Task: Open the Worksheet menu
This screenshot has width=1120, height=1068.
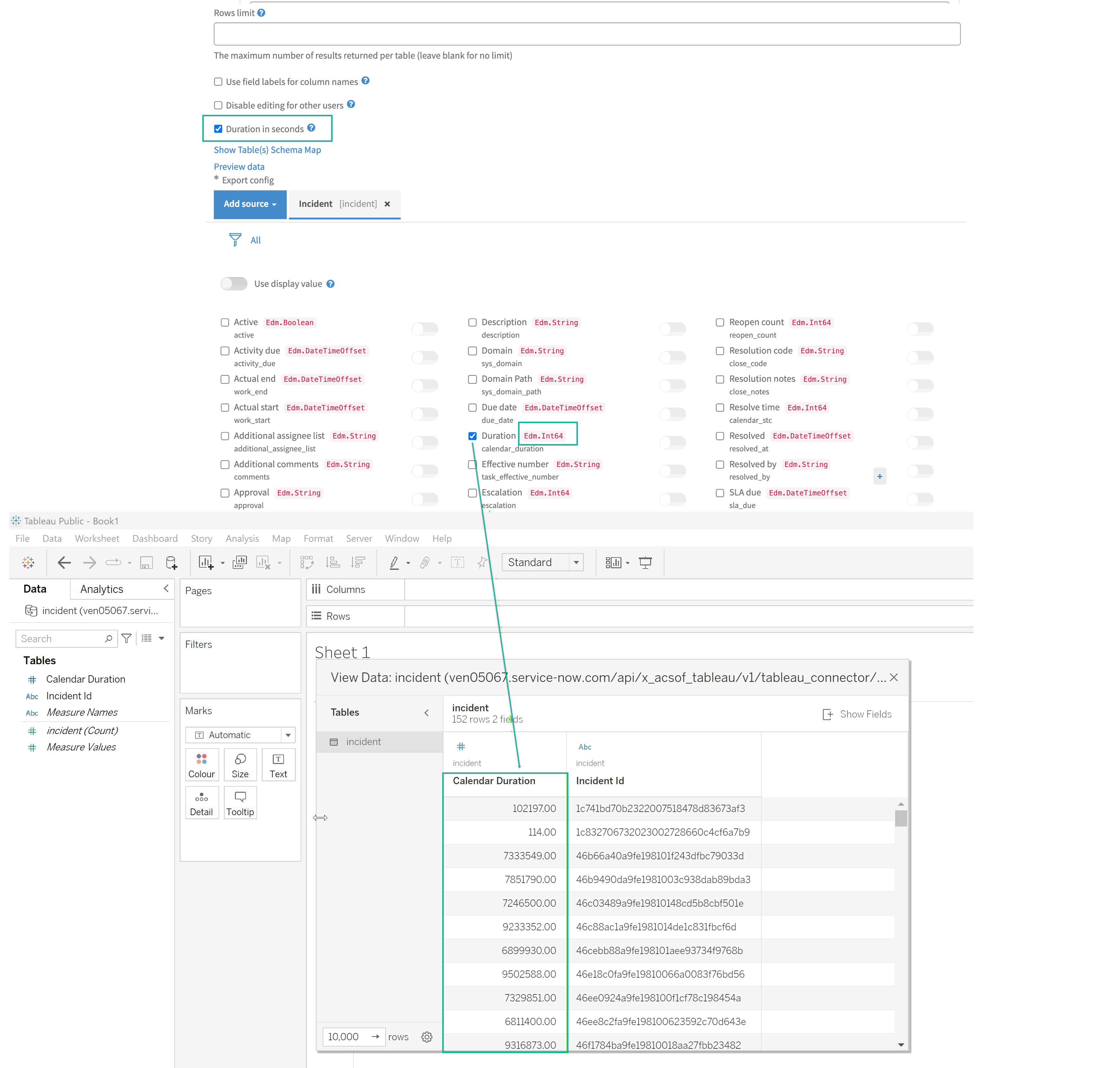Action: coord(97,539)
